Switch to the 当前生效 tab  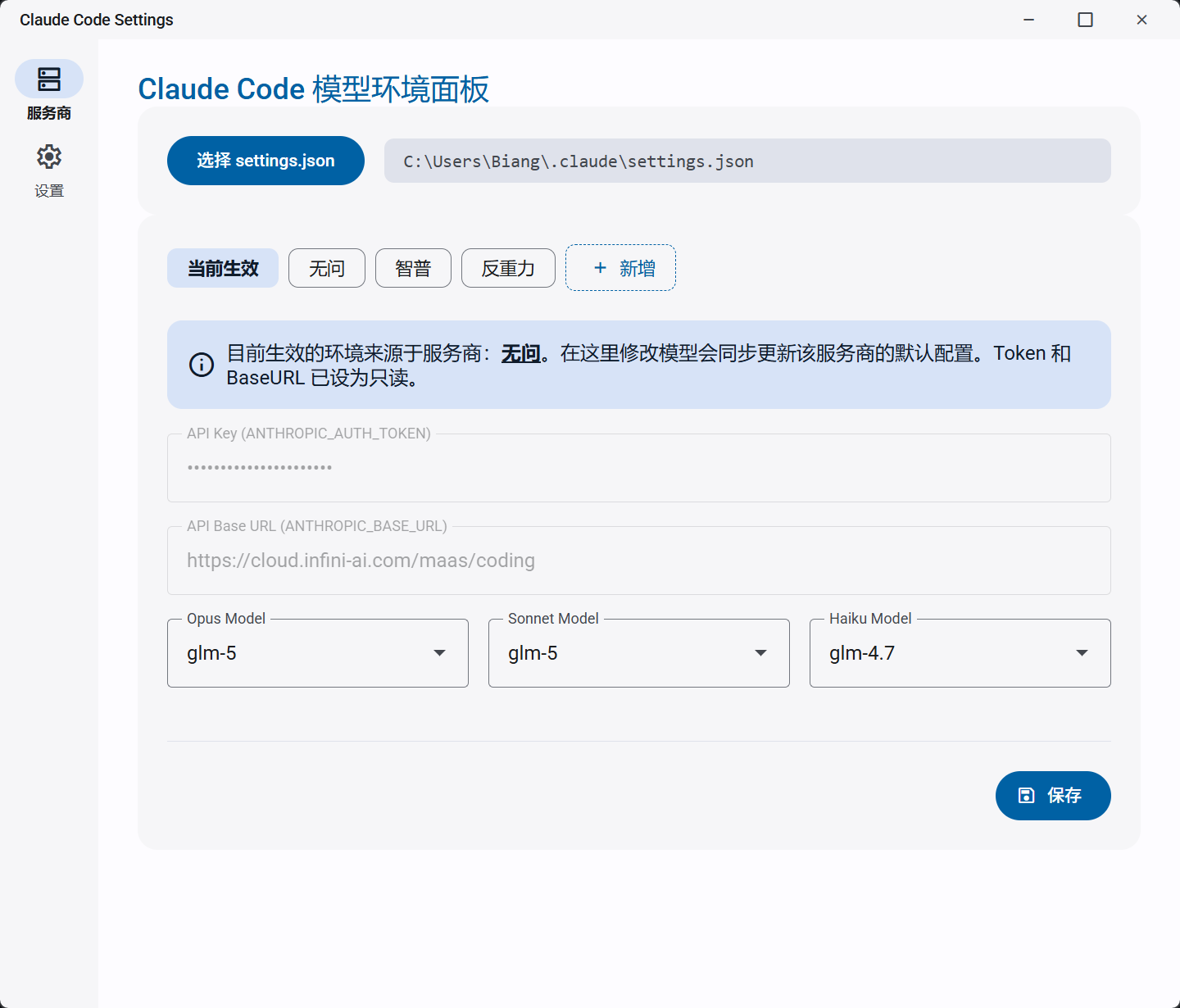pyautogui.click(x=223, y=268)
